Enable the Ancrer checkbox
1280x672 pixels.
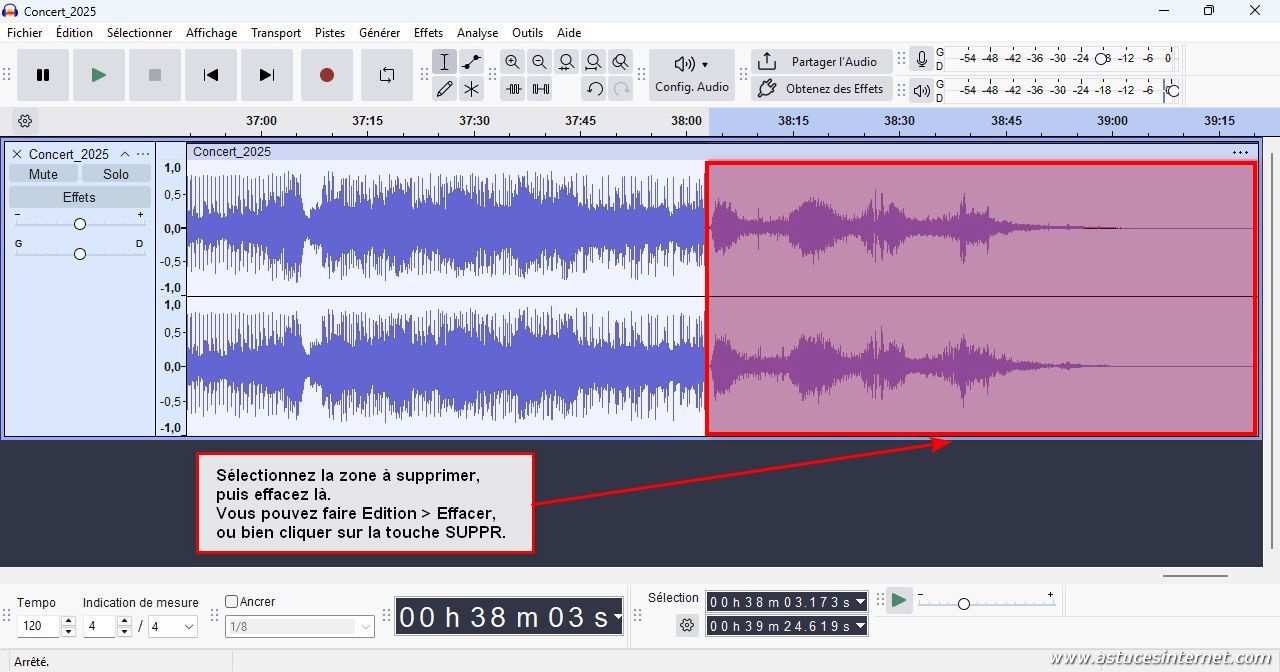232,602
